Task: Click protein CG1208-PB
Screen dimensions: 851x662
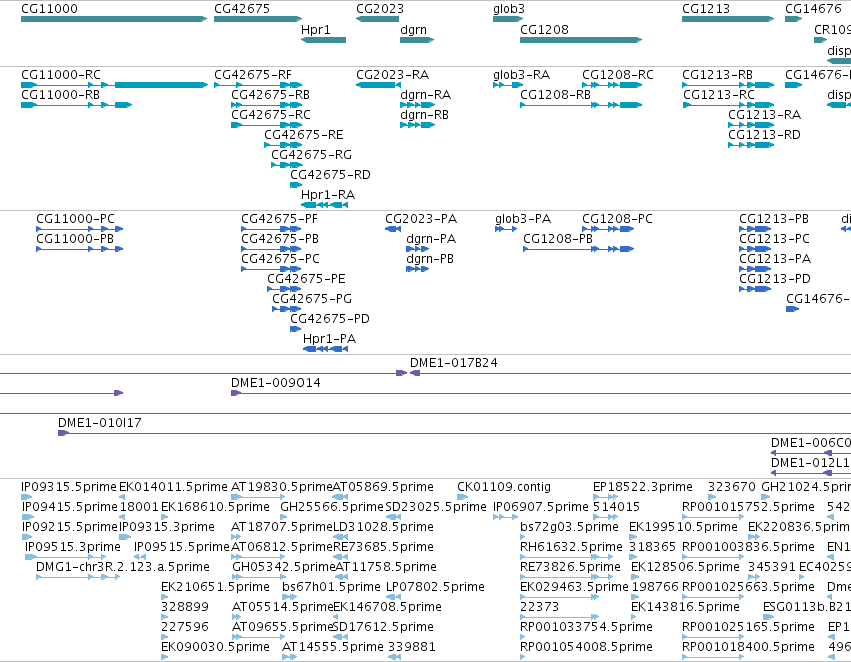Action: [558, 239]
